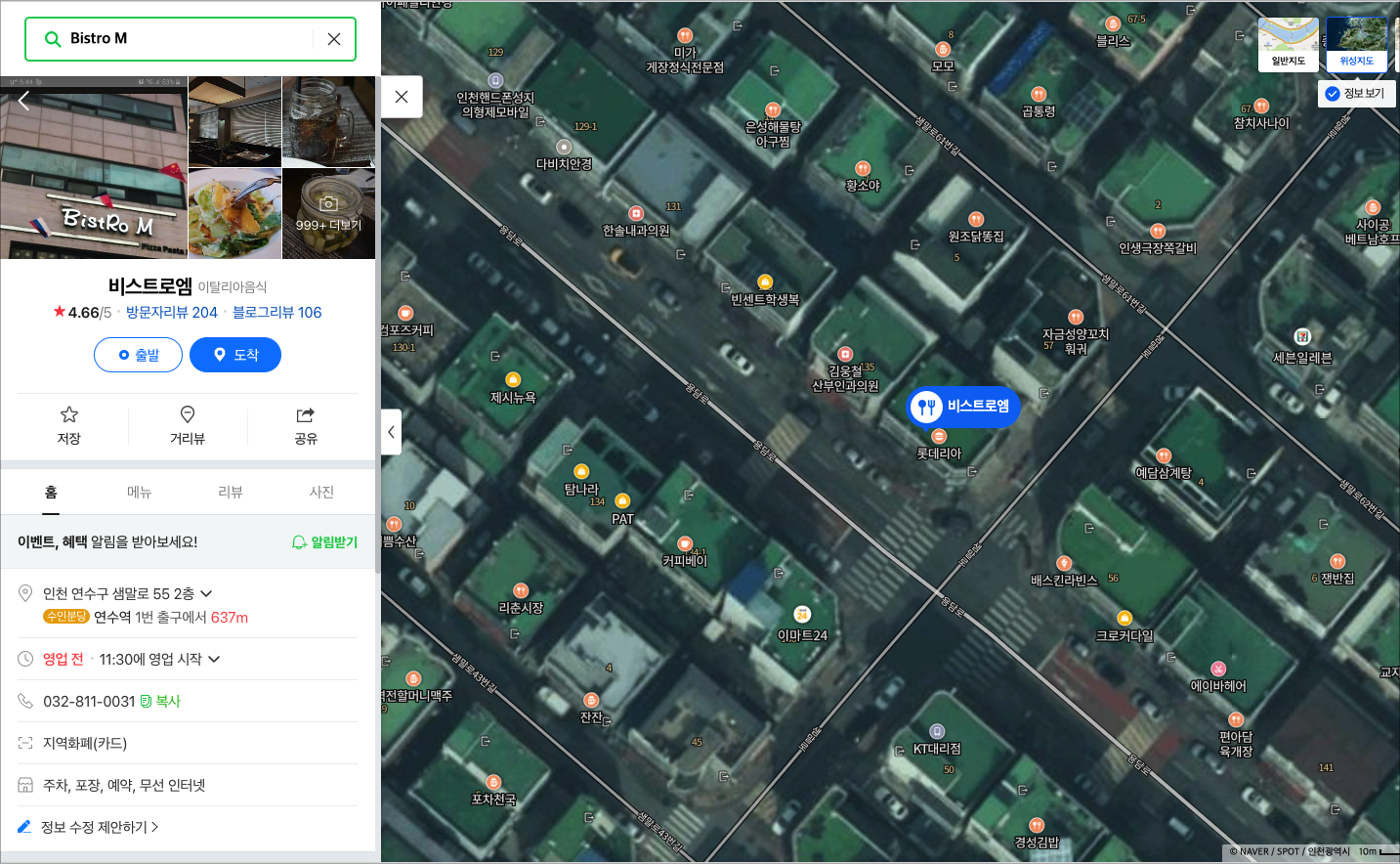Click the address 인천 연수구 샘말로 55

(x=118, y=594)
